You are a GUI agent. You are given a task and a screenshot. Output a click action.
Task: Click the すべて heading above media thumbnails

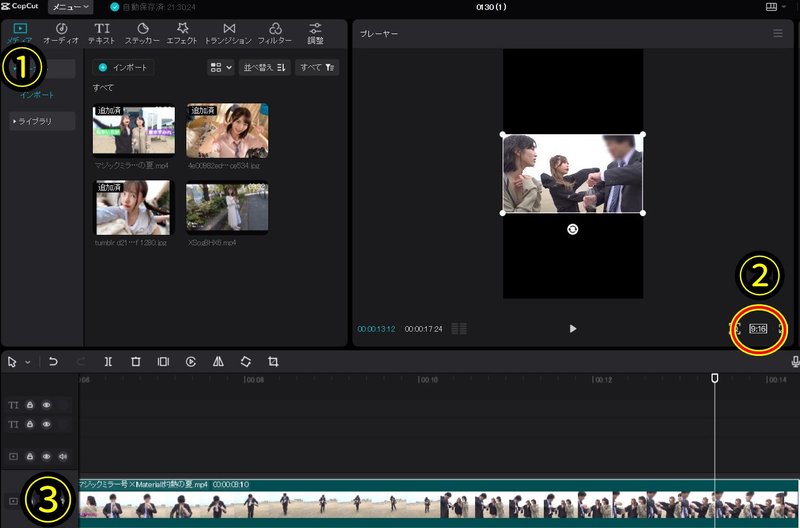tap(103, 88)
